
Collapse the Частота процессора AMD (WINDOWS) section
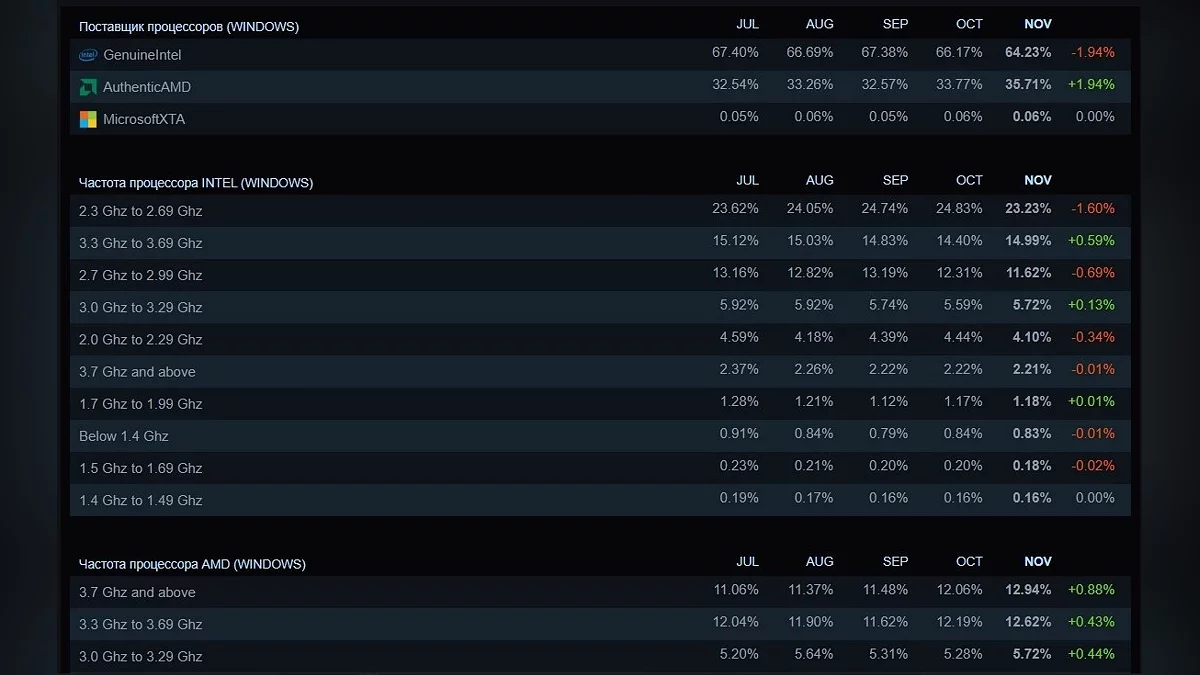point(192,564)
